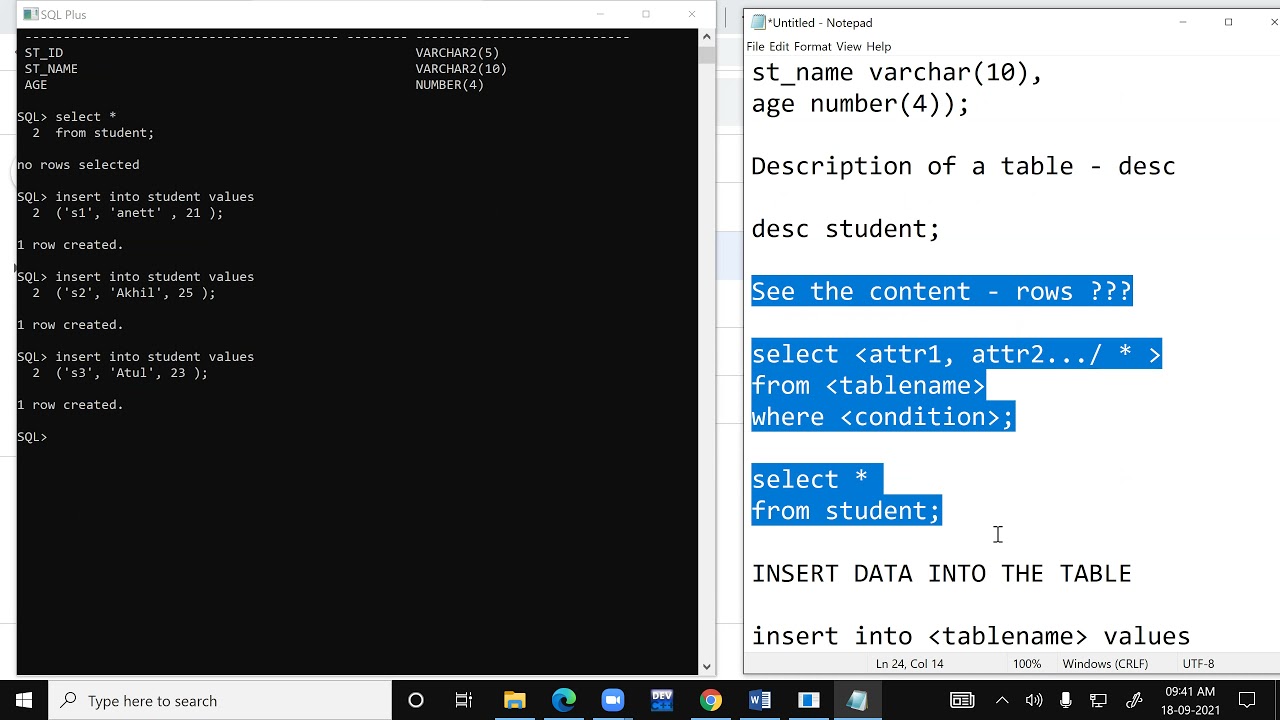The height and width of the screenshot is (720, 1280).
Task: Maximize the SQL Plus window
Action: 646,14
